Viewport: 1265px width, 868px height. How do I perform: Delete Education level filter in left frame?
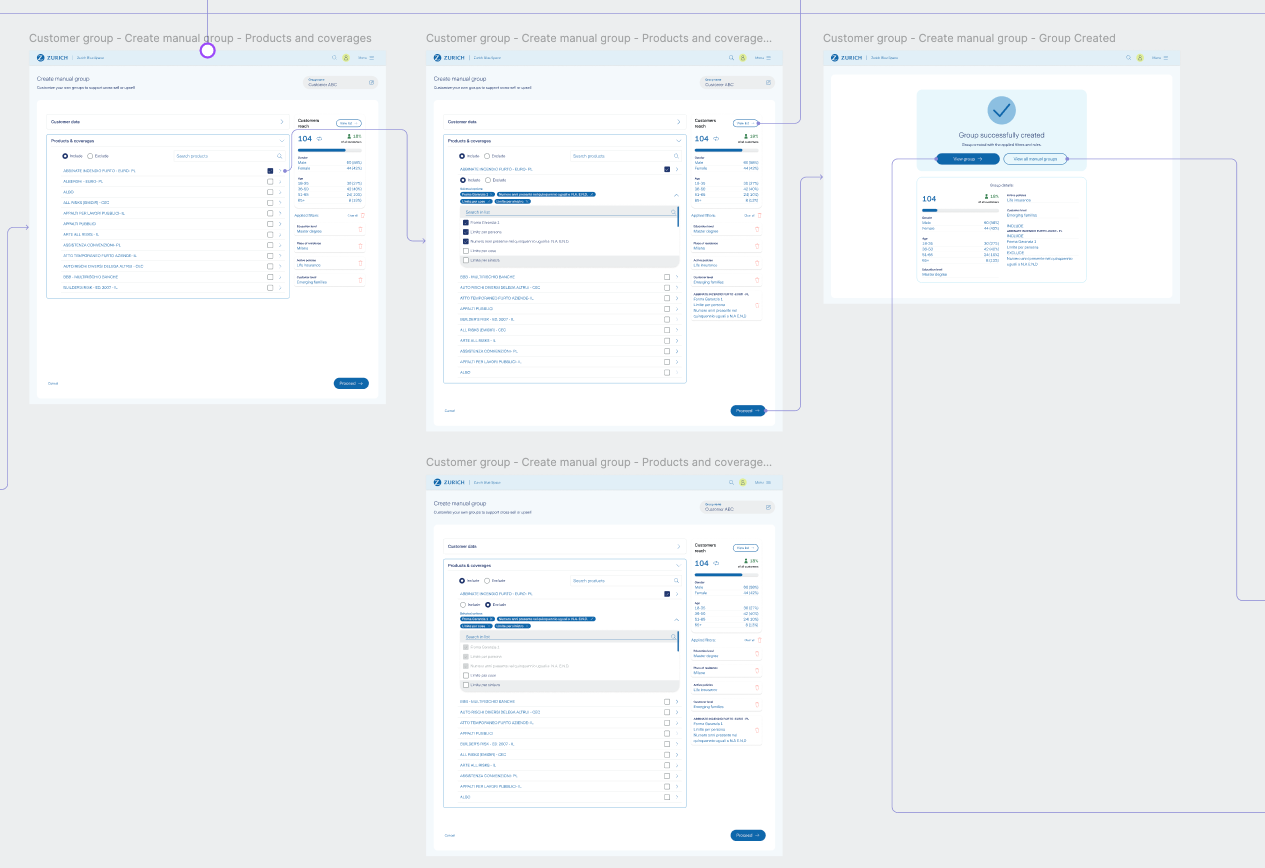click(361, 229)
